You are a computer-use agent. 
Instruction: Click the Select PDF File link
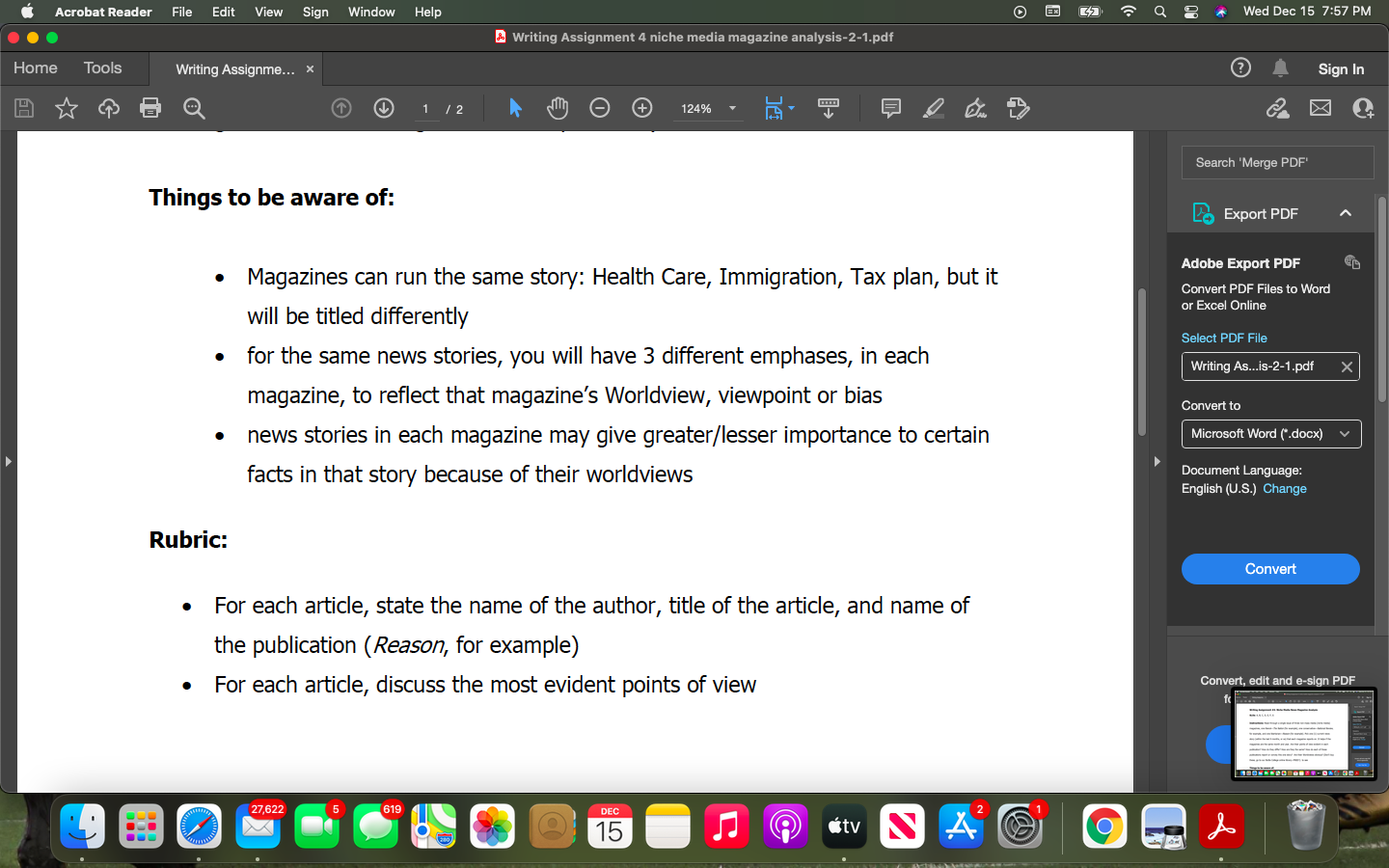click(1224, 338)
